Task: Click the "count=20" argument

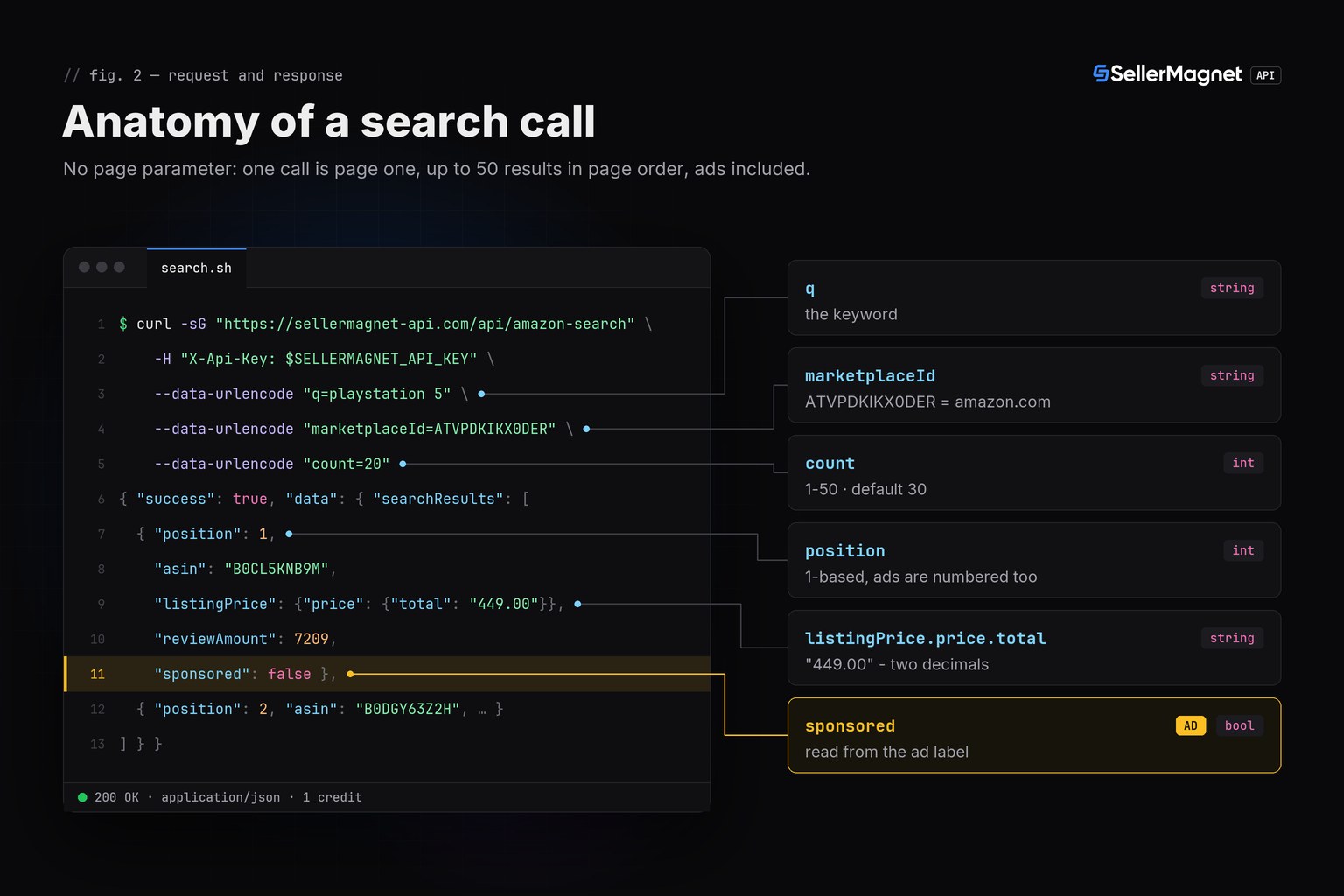Action: (x=346, y=464)
